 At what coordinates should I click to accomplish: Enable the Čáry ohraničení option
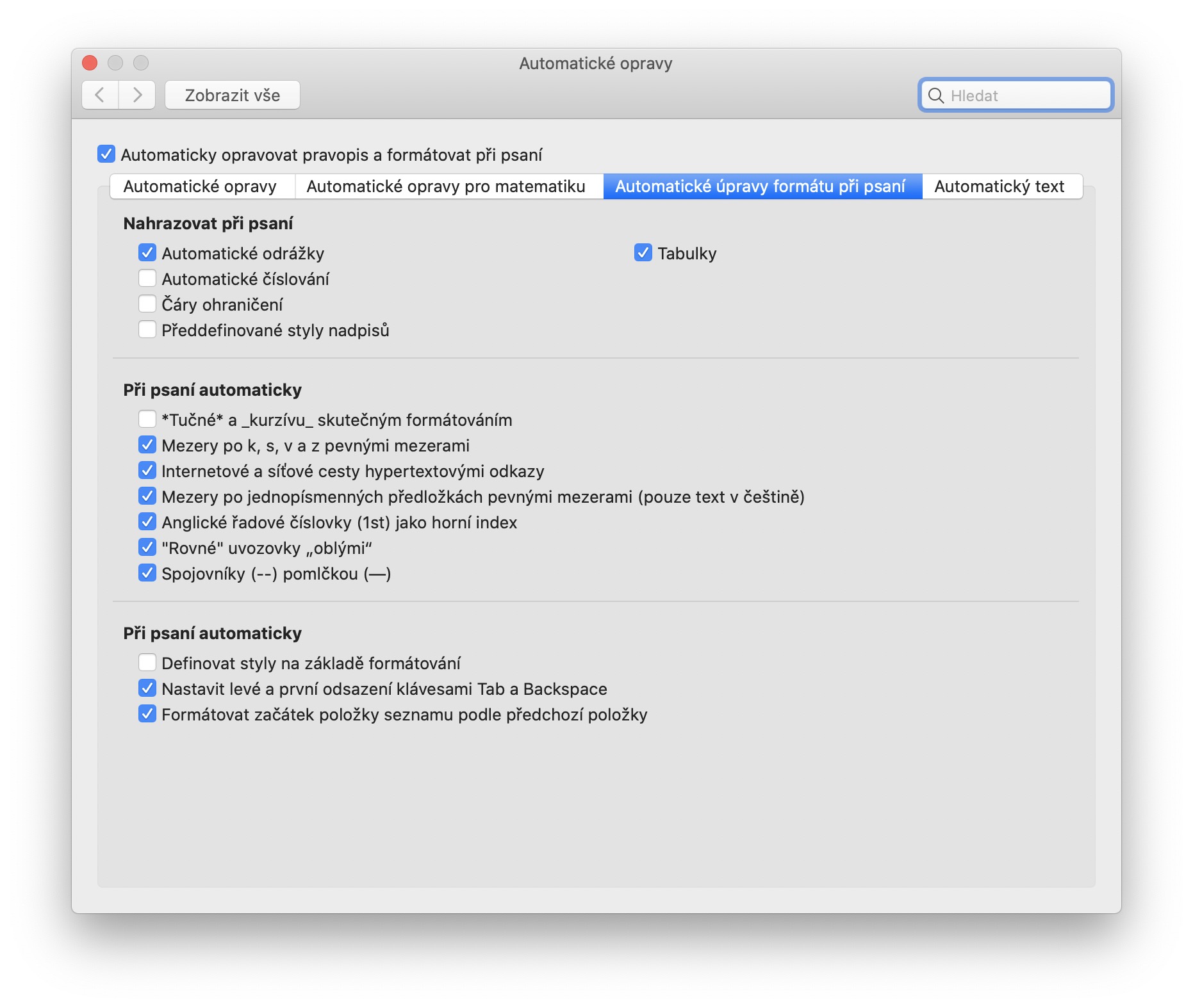[x=147, y=304]
